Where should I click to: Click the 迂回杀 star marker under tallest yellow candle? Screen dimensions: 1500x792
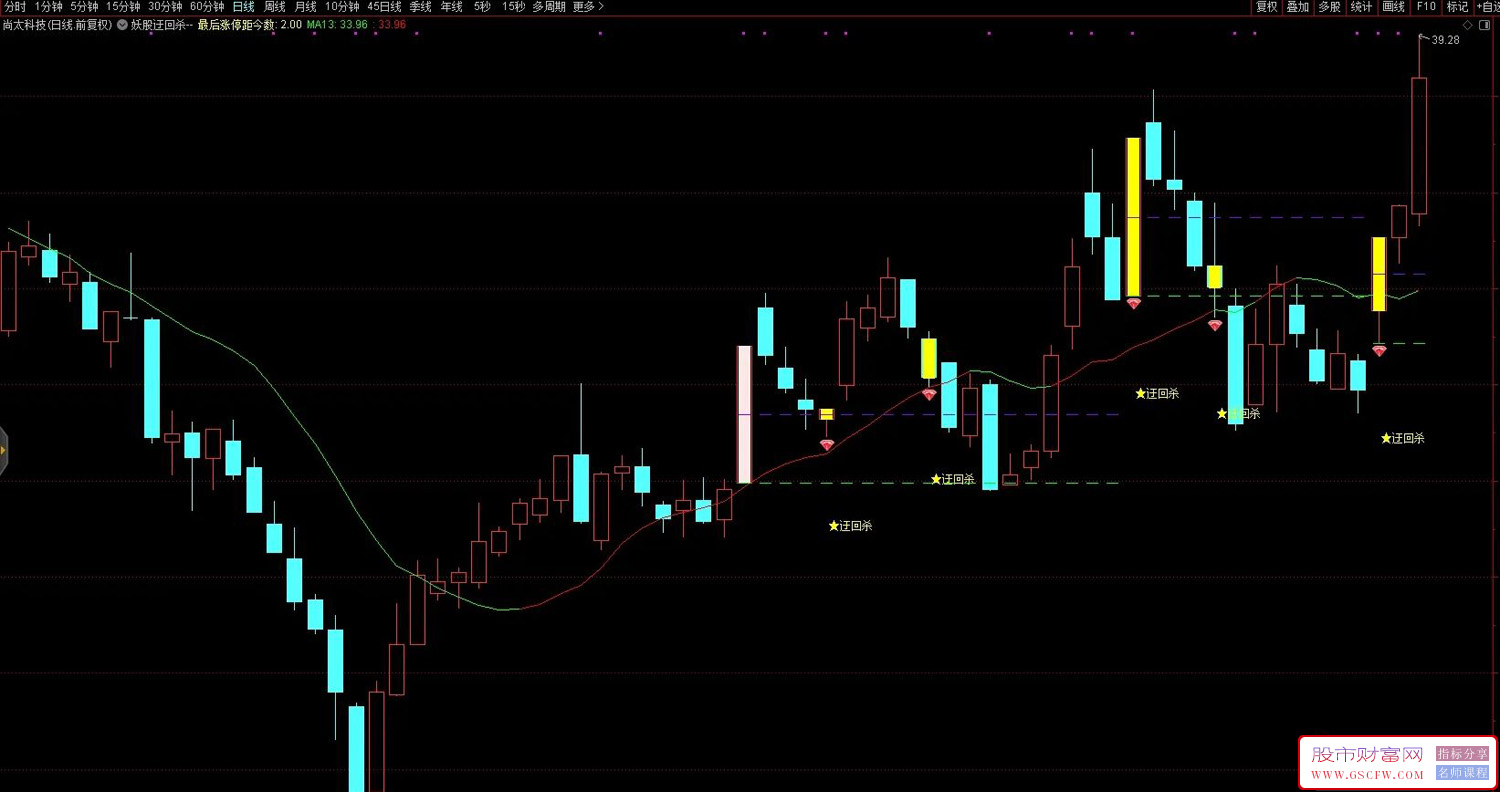pyautogui.click(x=1157, y=393)
